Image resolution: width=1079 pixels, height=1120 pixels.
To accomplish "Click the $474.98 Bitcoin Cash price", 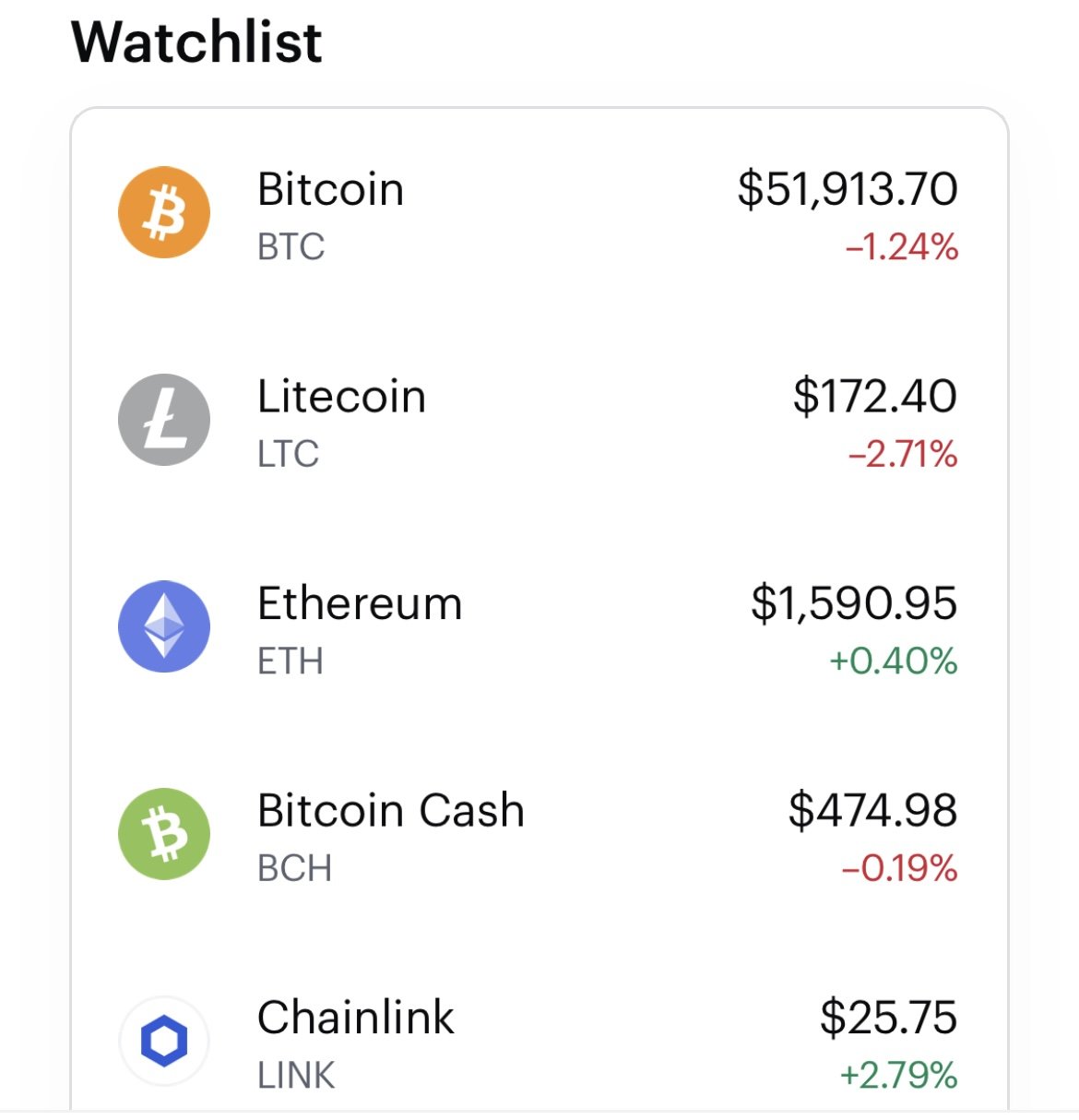I will click(x=873, y=811).
